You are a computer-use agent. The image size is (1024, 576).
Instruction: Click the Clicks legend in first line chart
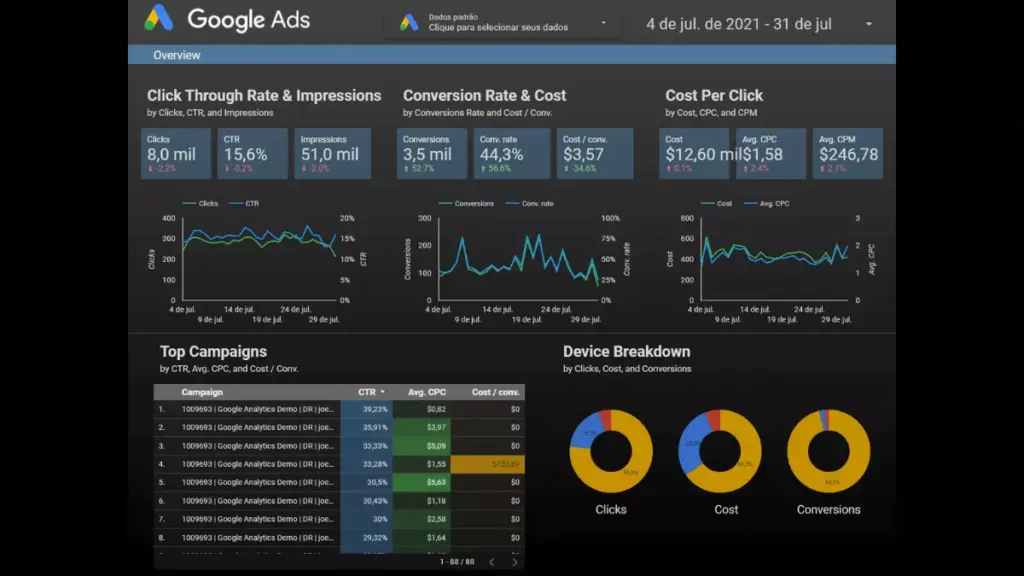tap(200, 204)
